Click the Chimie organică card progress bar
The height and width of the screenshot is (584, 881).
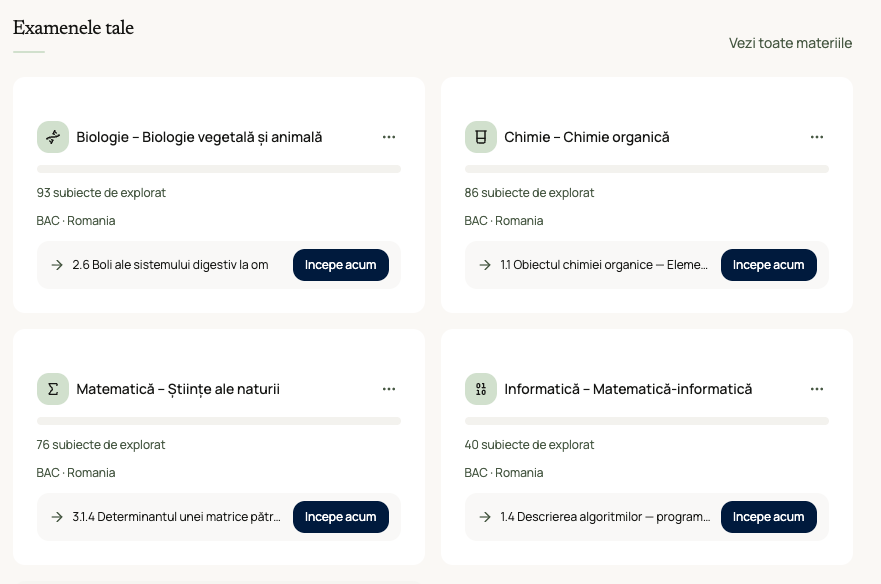[647, 169]
